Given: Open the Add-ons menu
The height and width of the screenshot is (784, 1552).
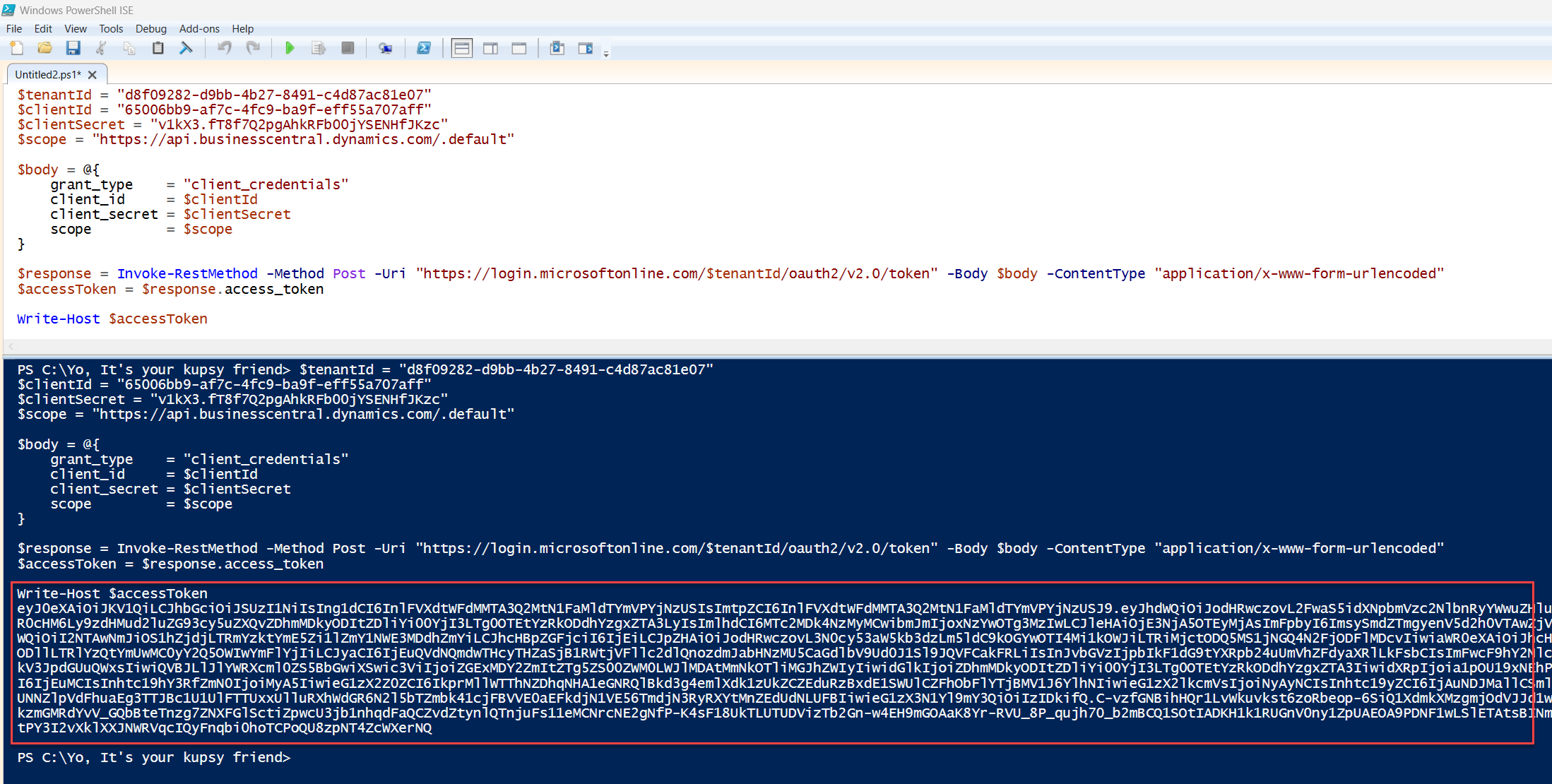Looking at the screenshot, I should [199, 29].
